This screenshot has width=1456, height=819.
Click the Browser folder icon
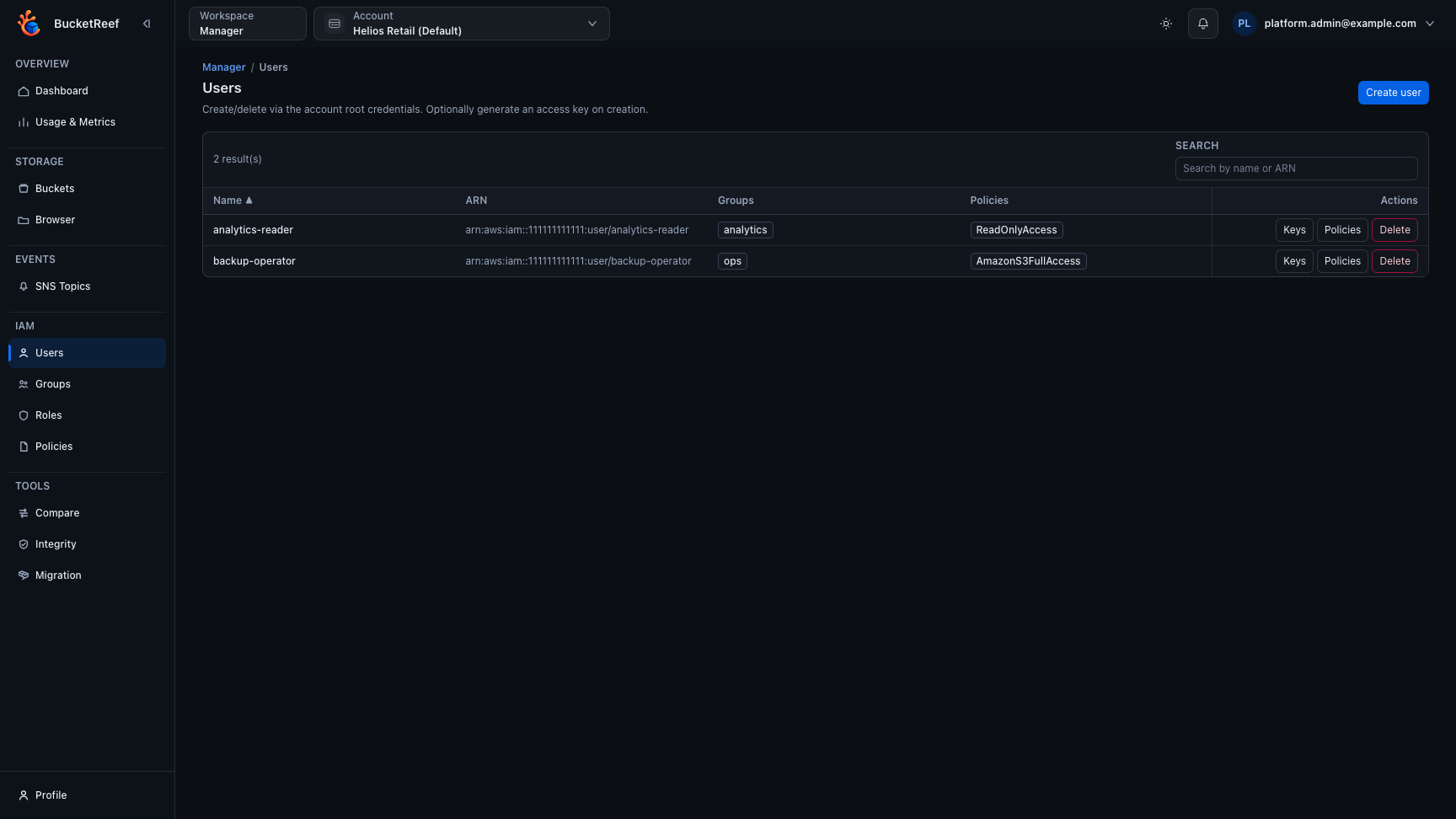point(24,220)
